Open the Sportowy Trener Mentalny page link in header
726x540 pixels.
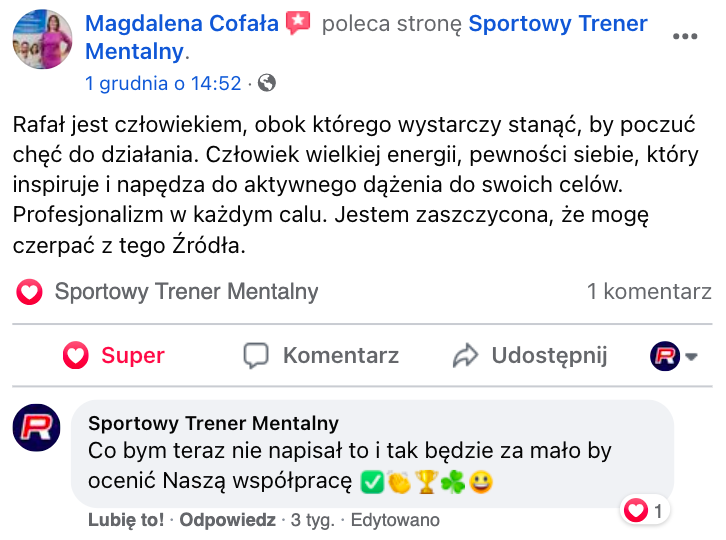557,23
